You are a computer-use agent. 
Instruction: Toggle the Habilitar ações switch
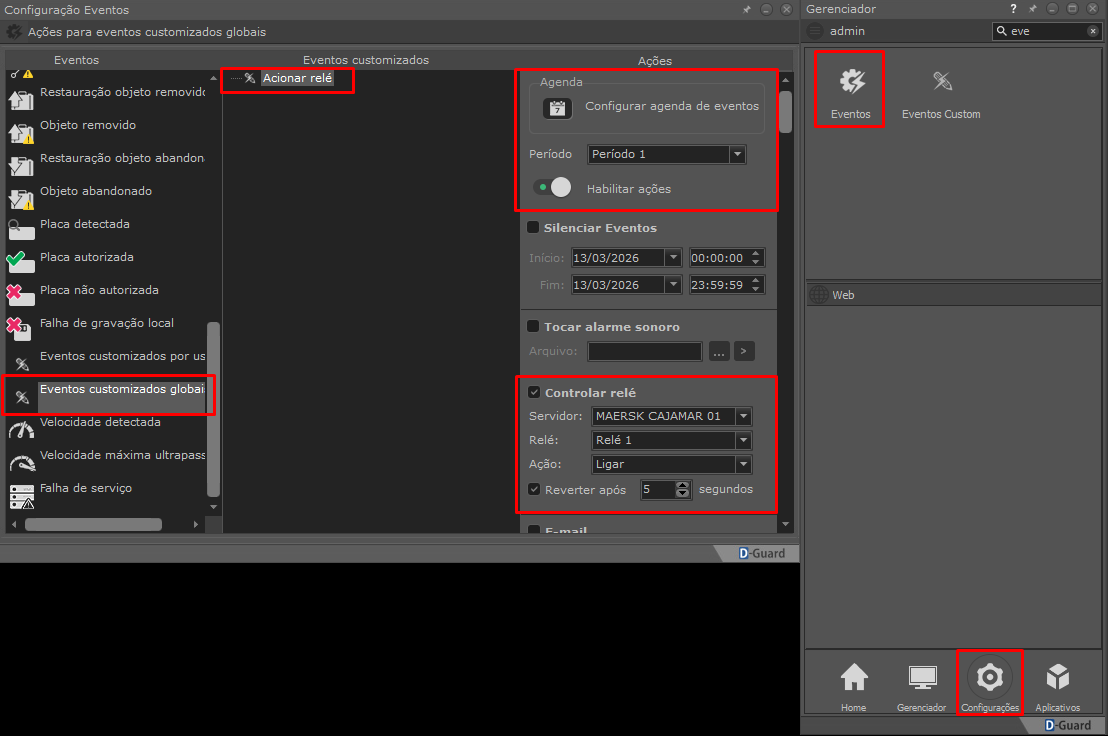[551, 188]
